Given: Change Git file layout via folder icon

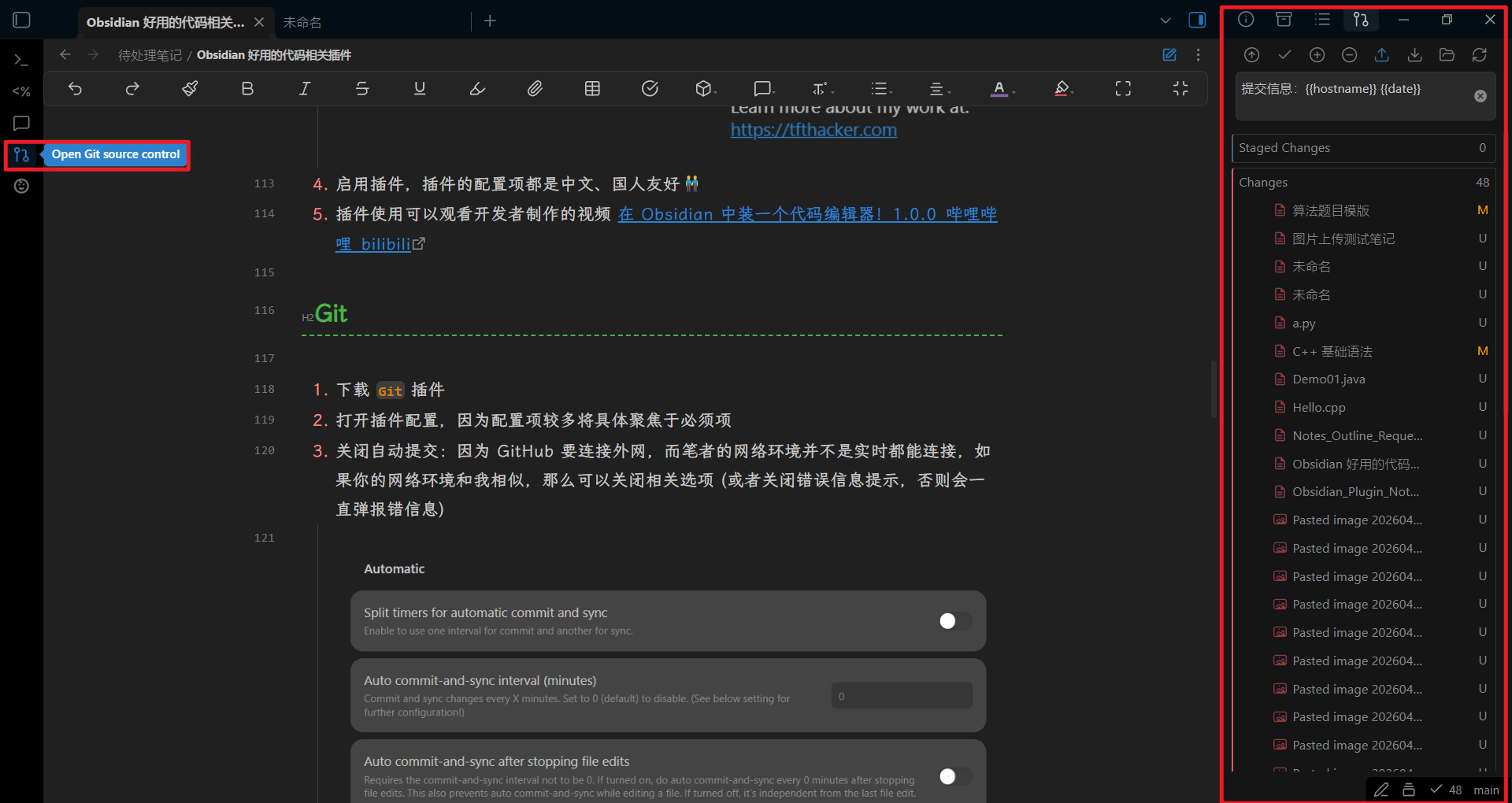Looking at the screenshot, I should click(x=1447, y=54).
